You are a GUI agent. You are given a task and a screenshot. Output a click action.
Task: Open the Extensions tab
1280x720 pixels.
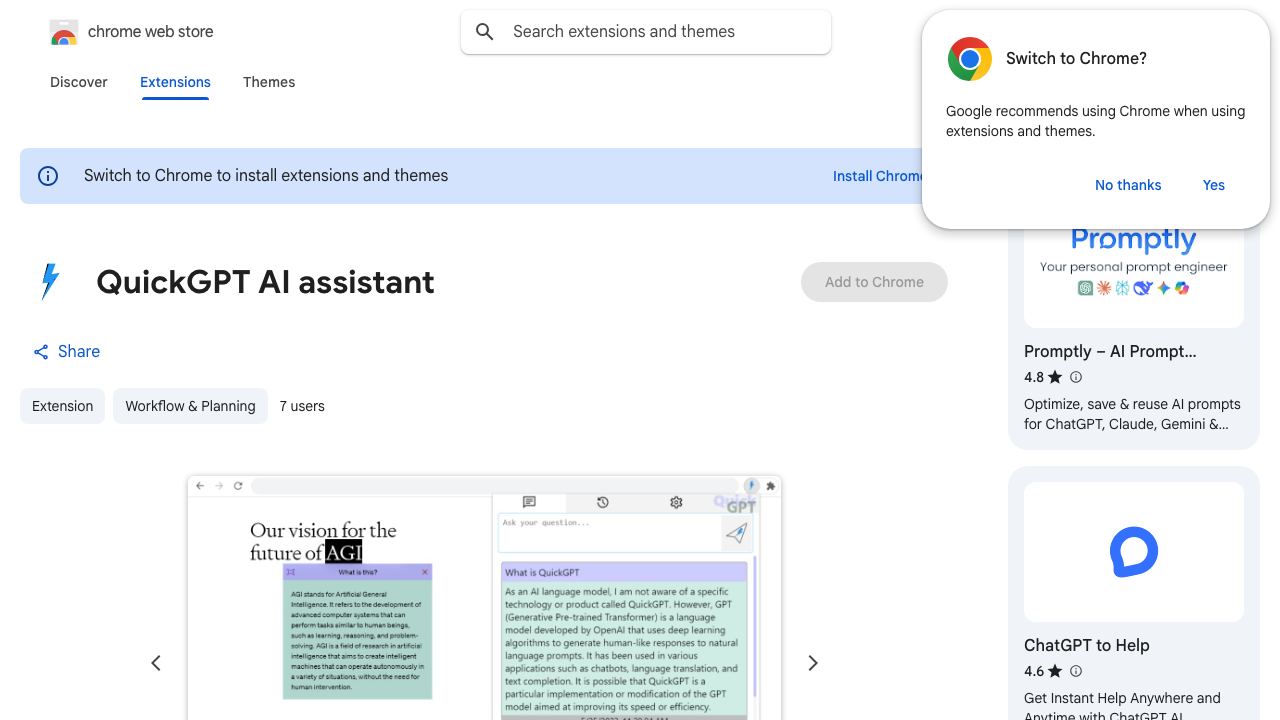175,82
